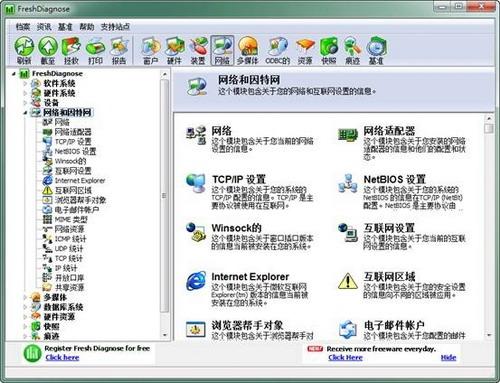Open the 帮助 help menu
500x383 pixels.
(87, 27)
